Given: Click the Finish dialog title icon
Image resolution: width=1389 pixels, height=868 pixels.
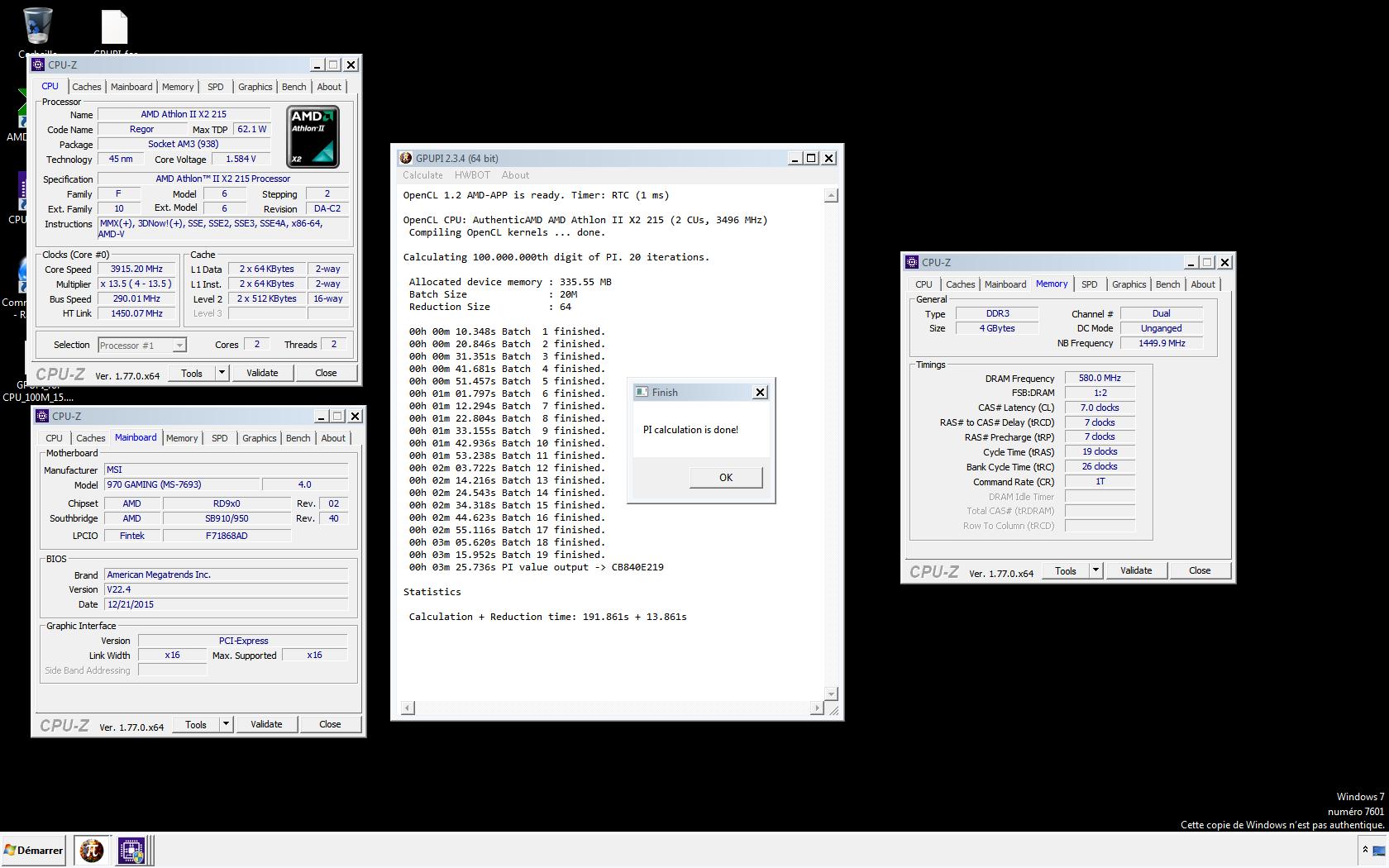Looking at the screenshot, I should point(642,392).
